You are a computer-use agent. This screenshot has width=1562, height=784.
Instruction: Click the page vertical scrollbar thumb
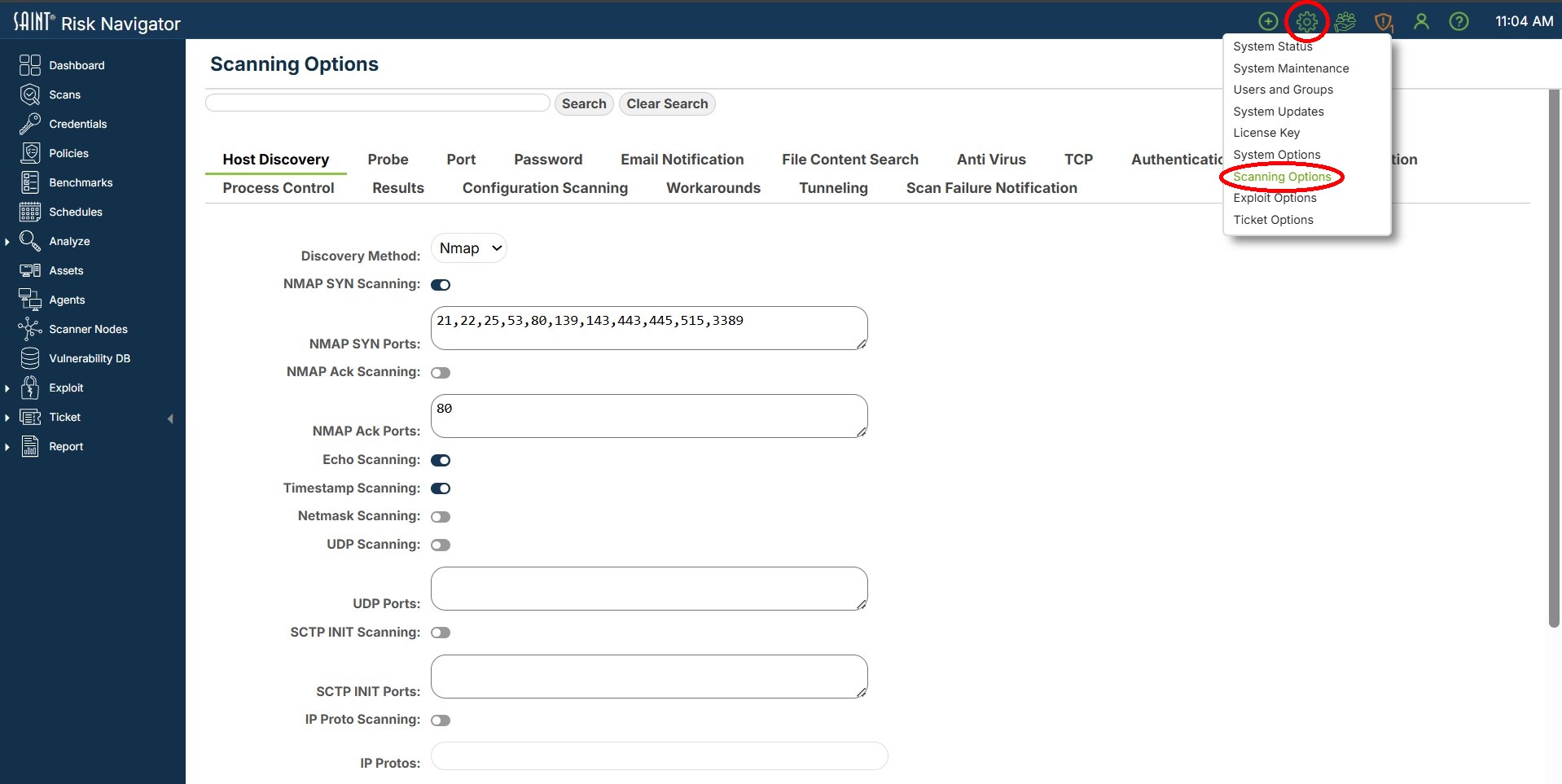[1554, 358]
